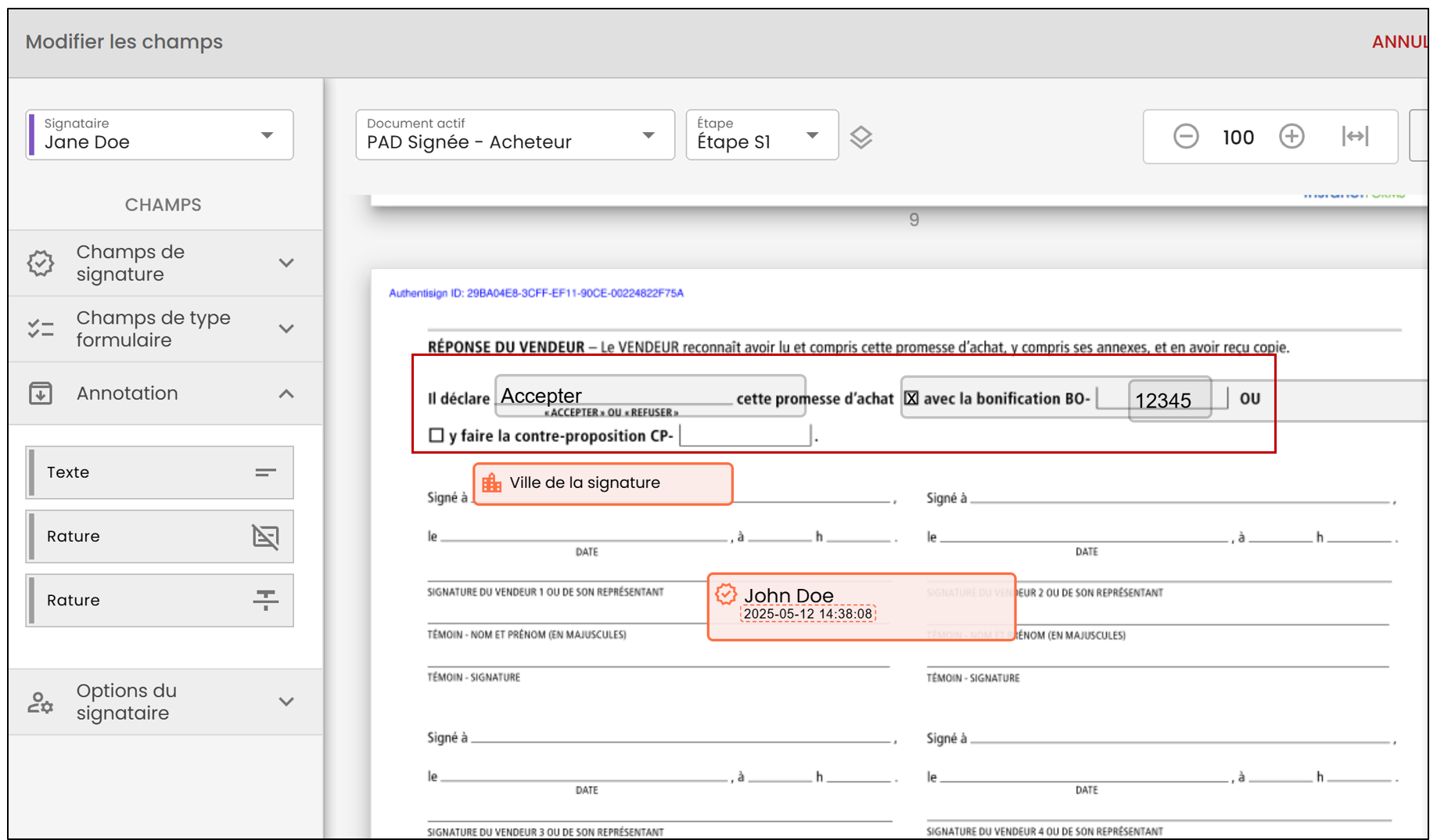Image resolution: width=1437 pixels, height=840 pixels.
Task: Click the signer settings icon
Action: coord(41,702)
